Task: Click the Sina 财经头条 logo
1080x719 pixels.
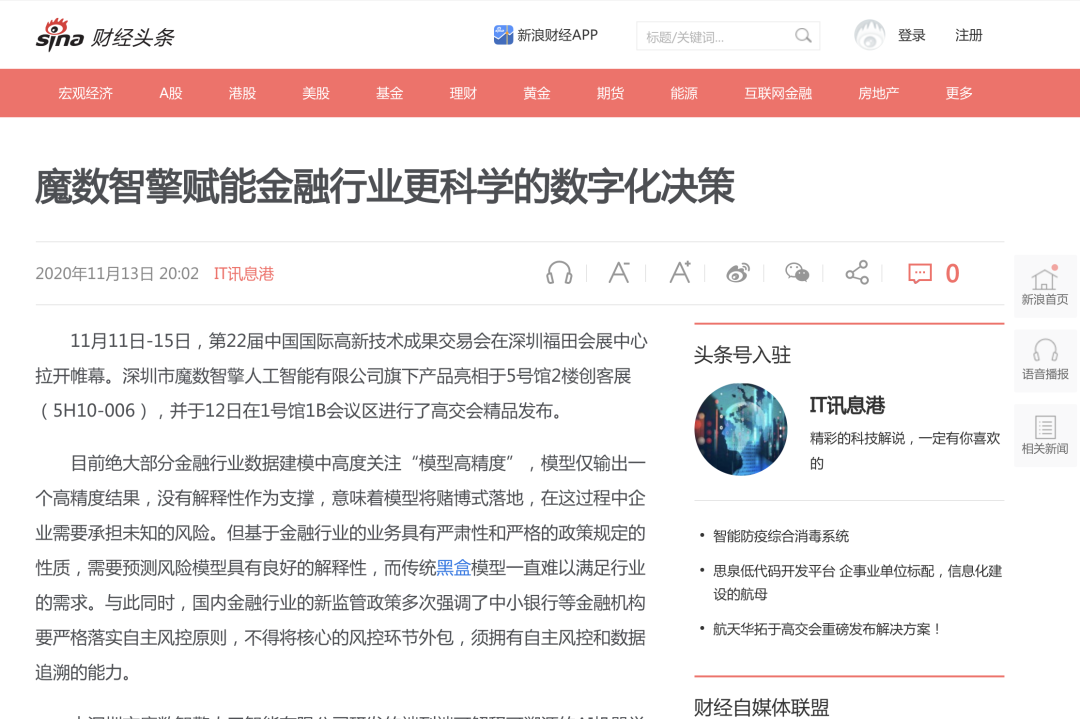Action: 105,35
